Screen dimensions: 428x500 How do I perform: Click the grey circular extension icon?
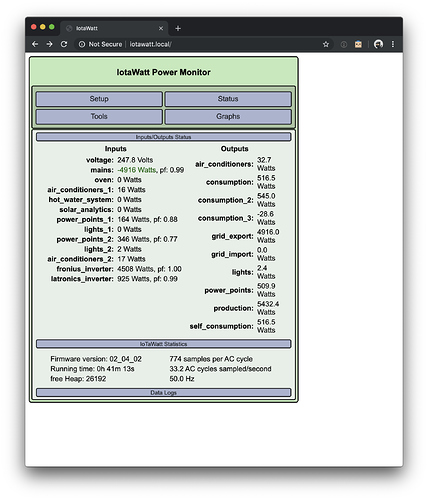[x=344, y=44]
